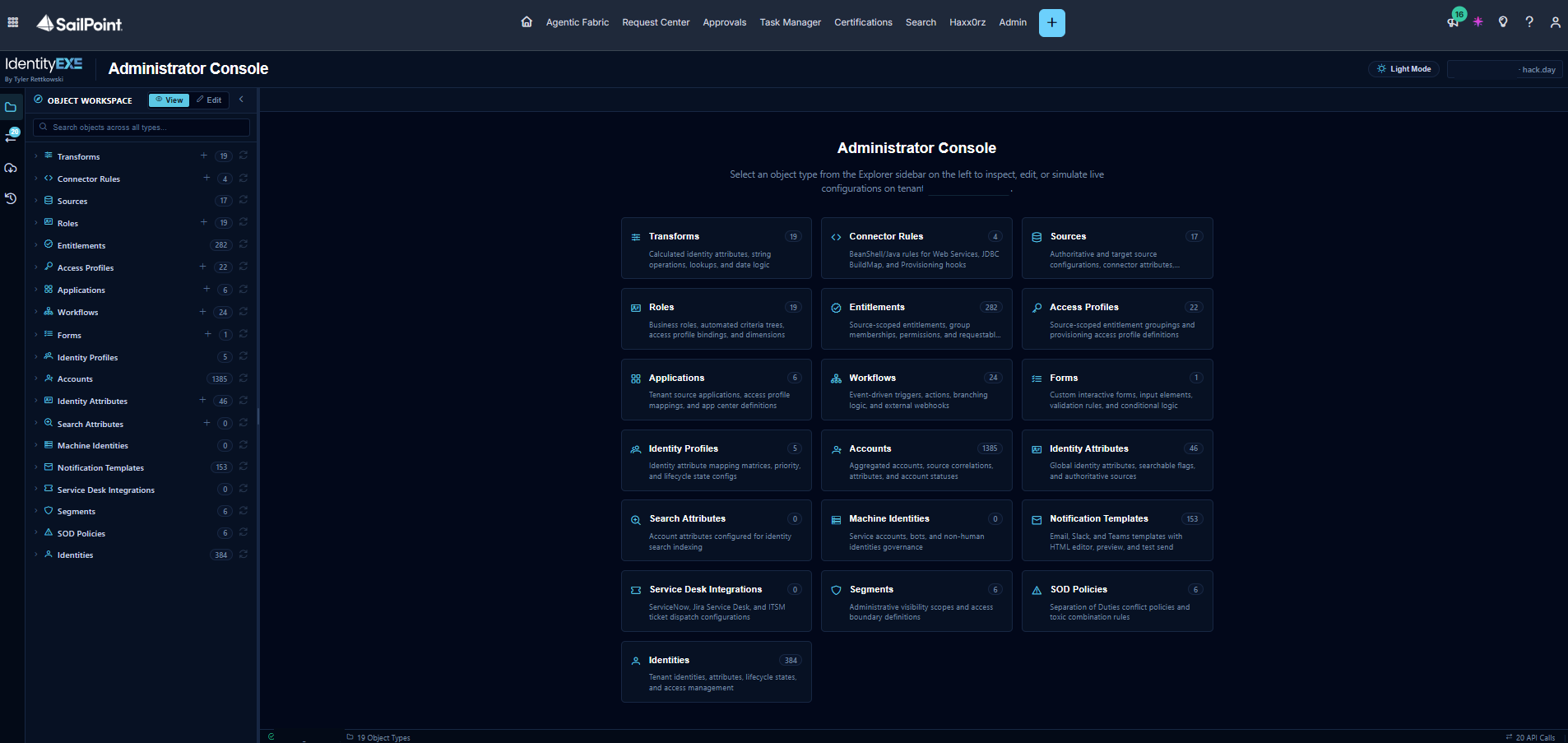Viewport: 1568px width, 743px height.
Task: Click the search objects input field
Action: click(x=141, y=128)
